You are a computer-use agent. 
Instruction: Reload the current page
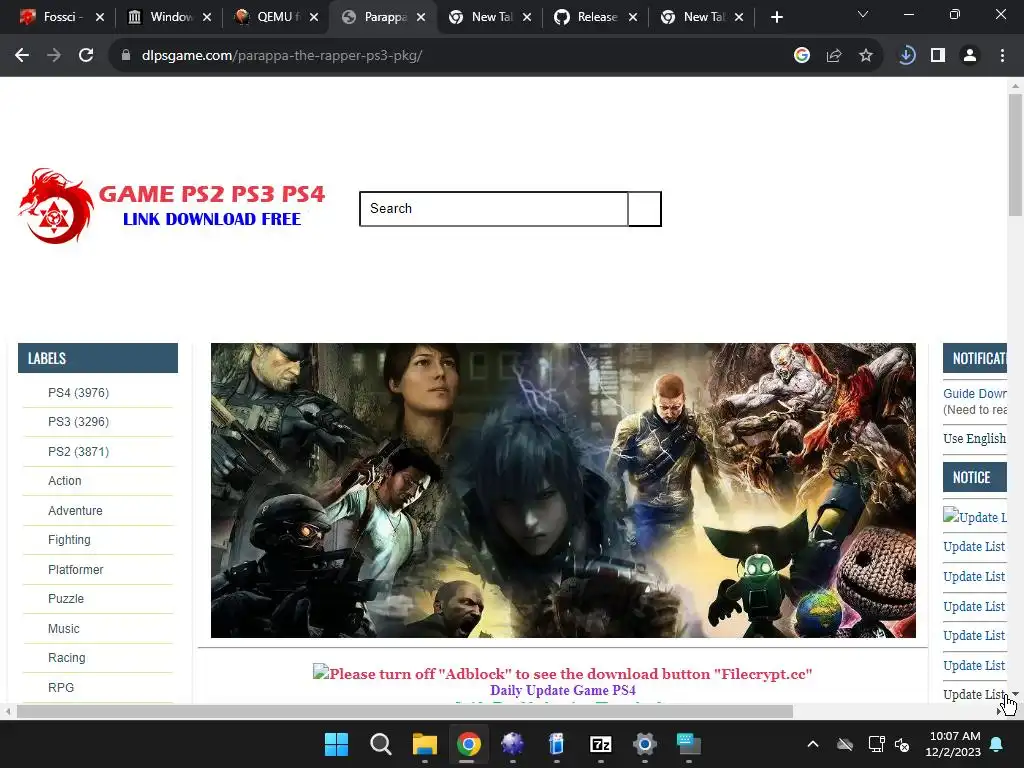pyautogui.click(x=86, y=56)
